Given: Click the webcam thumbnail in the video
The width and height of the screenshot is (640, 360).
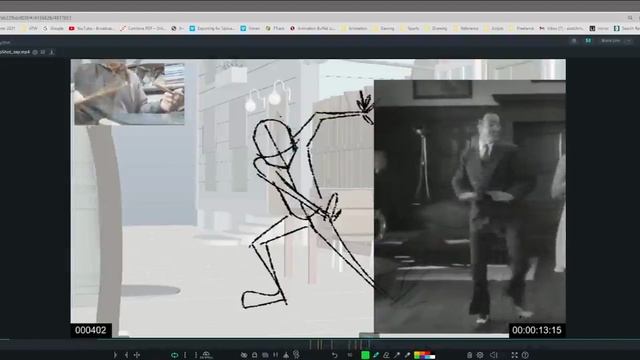Looking at the screenshot, I should [x=129, y=93].
